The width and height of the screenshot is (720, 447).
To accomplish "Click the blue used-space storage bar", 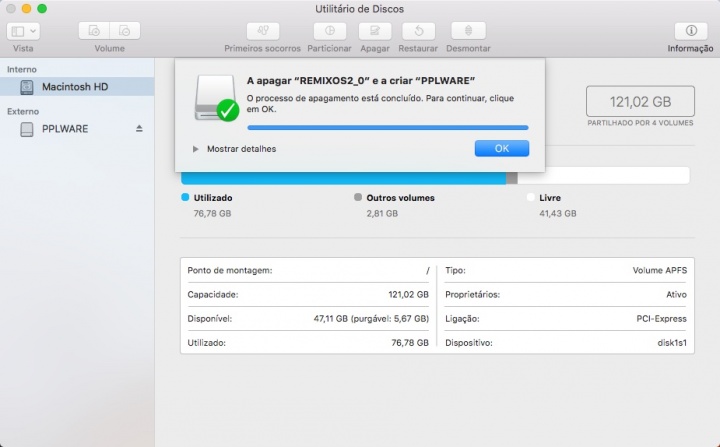I will pyautogui.click(x=342, y=178).
